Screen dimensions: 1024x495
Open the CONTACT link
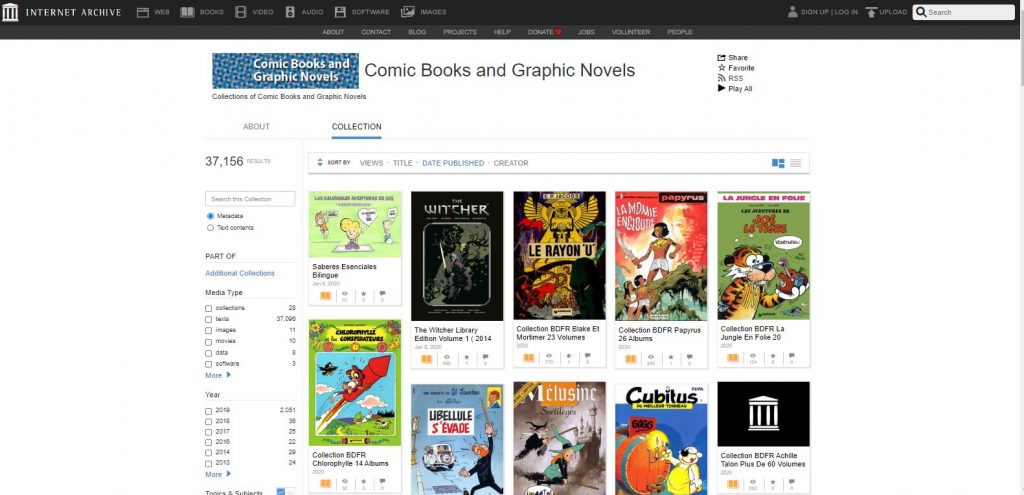pyautogui.click(x=376, y=32)
